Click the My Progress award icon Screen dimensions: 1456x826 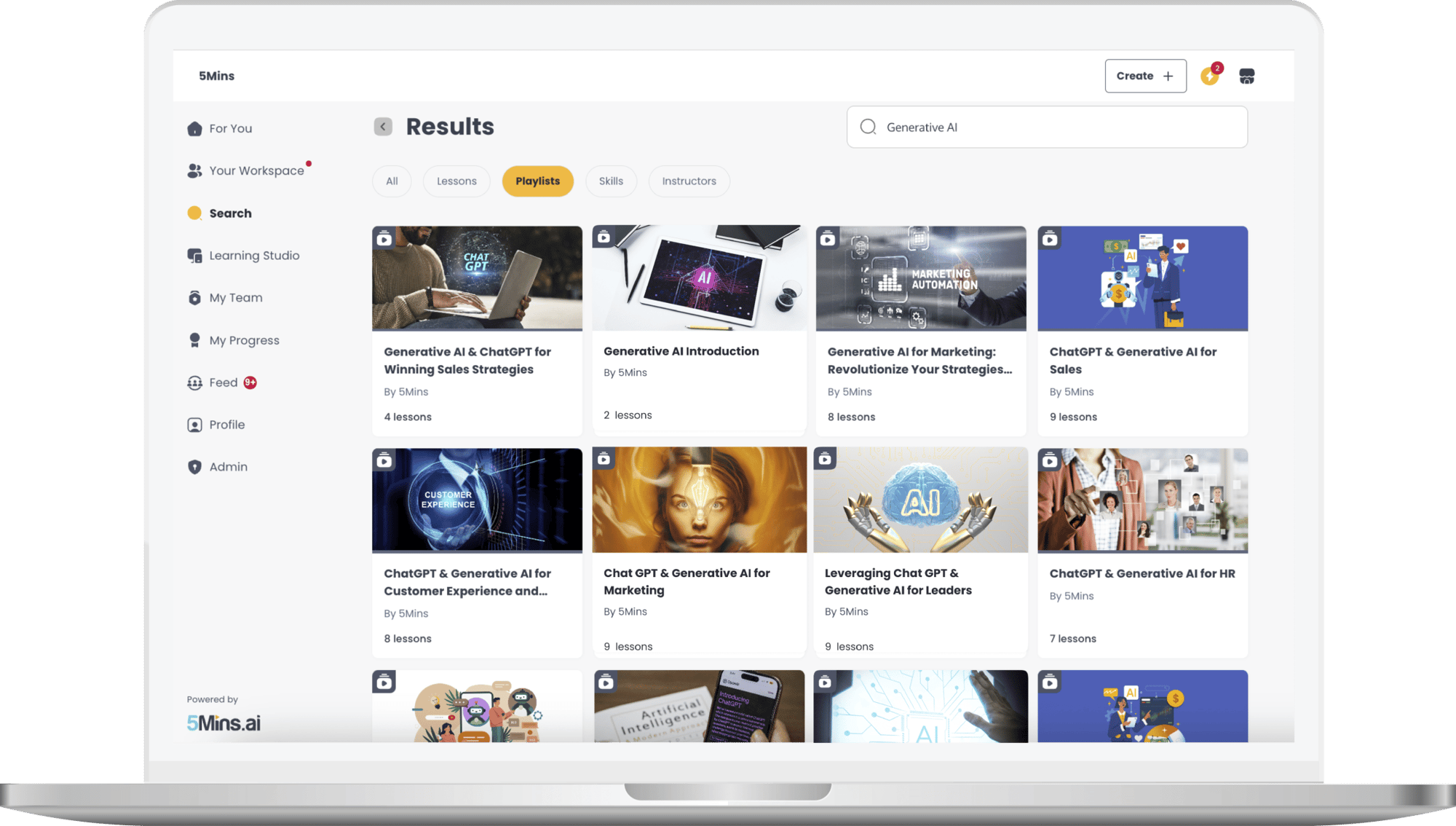point(194,340)
